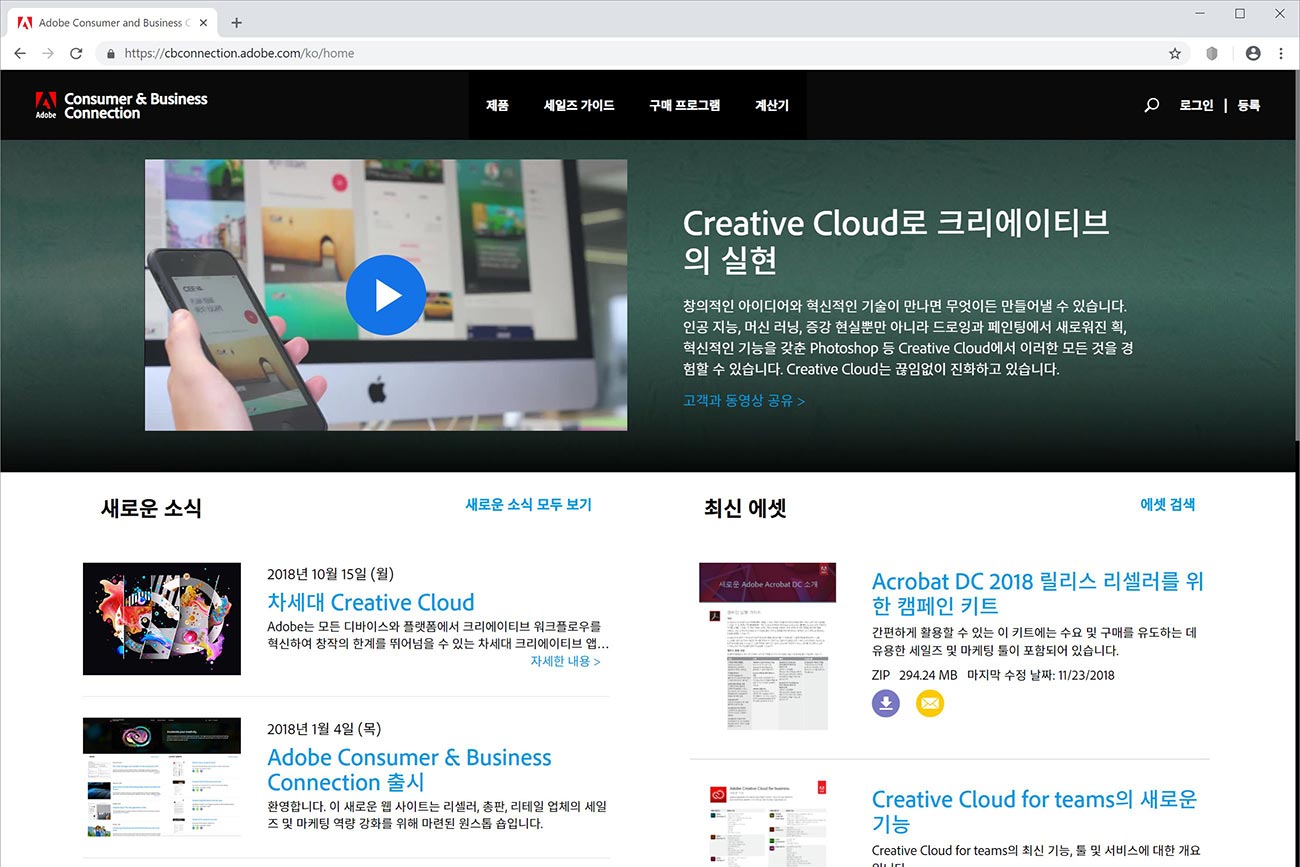Open Creative Cloud for teams의 새로운 기능 title
Image resolution: width=1300 pixels, height=867 pixels.
[x=1034, y=811]
